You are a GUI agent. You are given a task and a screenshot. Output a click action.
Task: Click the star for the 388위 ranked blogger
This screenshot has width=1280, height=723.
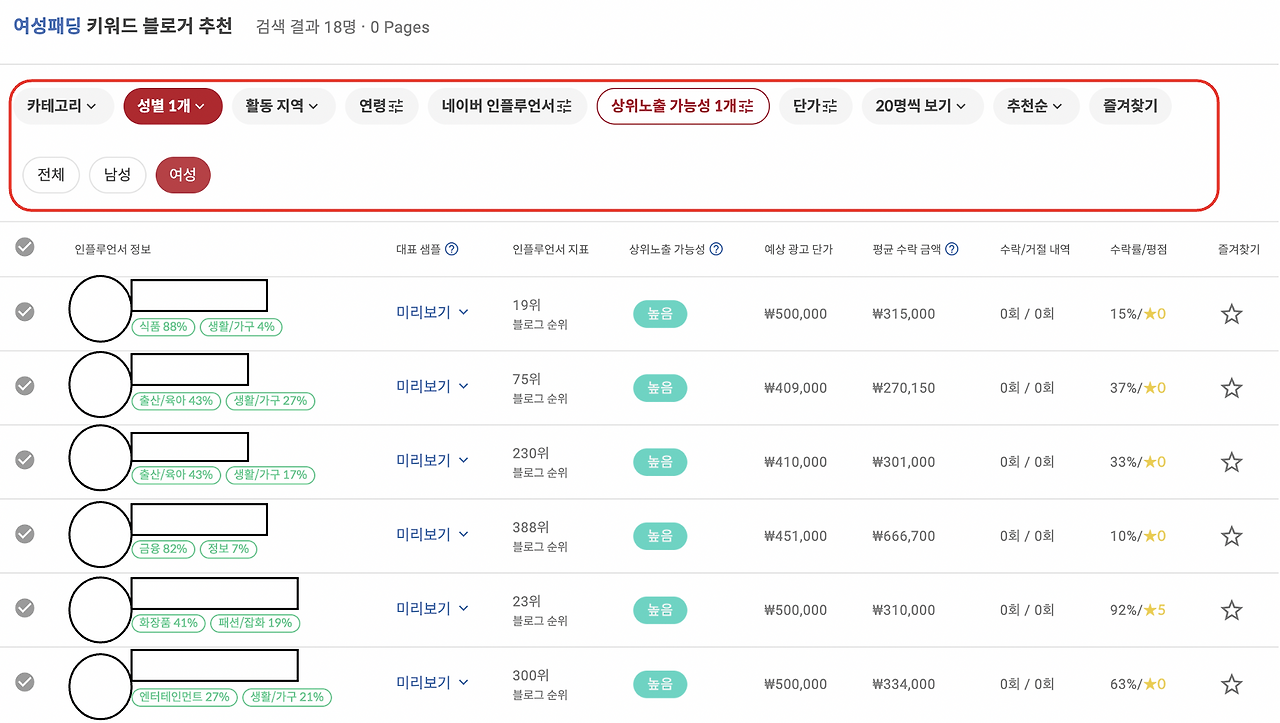(x=1231, y=535)
